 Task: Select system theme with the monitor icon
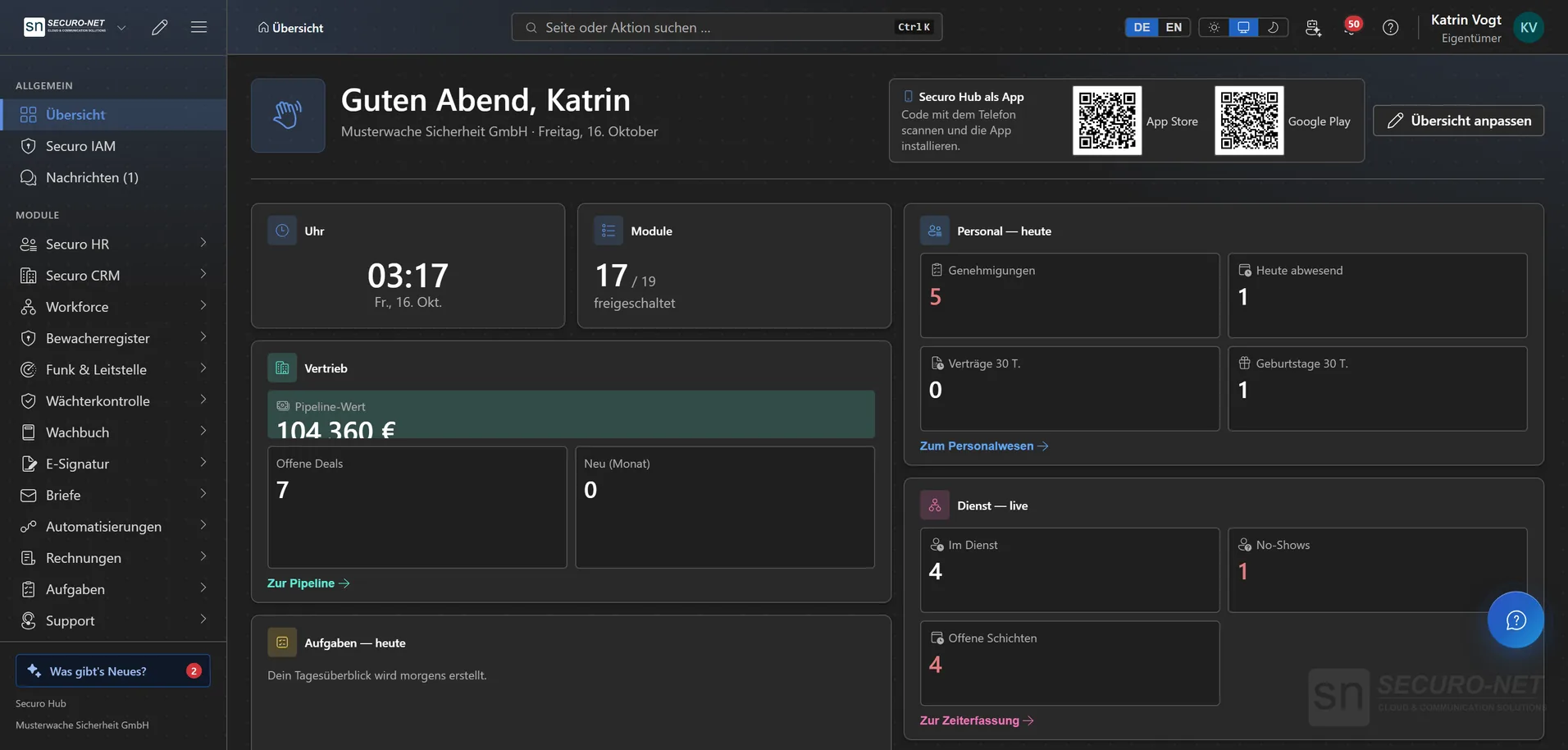pos(1243,27)
